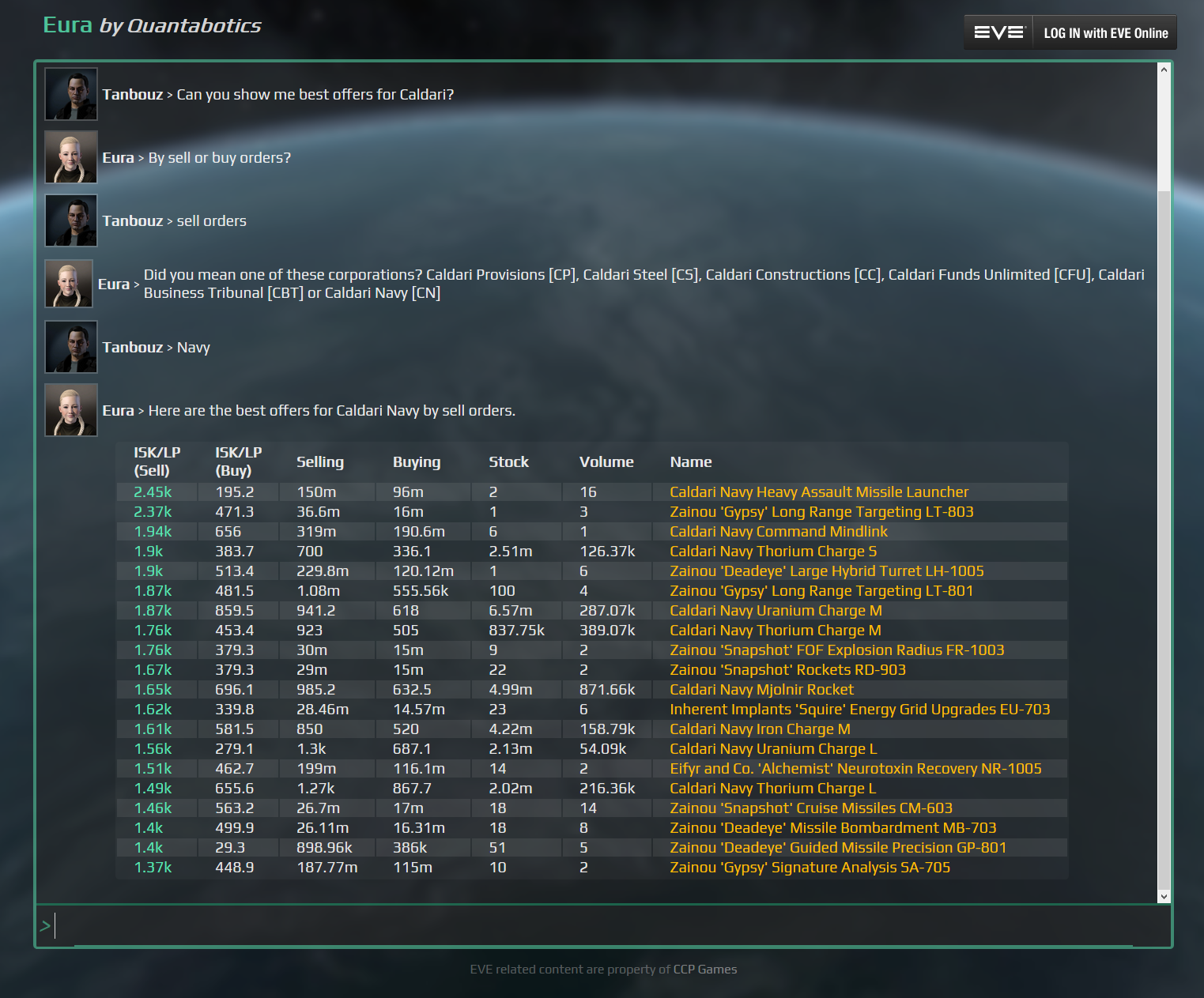The width and height of the screenshot is (1204, 998).
Task: Click Eura avatar beside corporations suggestion message
Action: 69,284
